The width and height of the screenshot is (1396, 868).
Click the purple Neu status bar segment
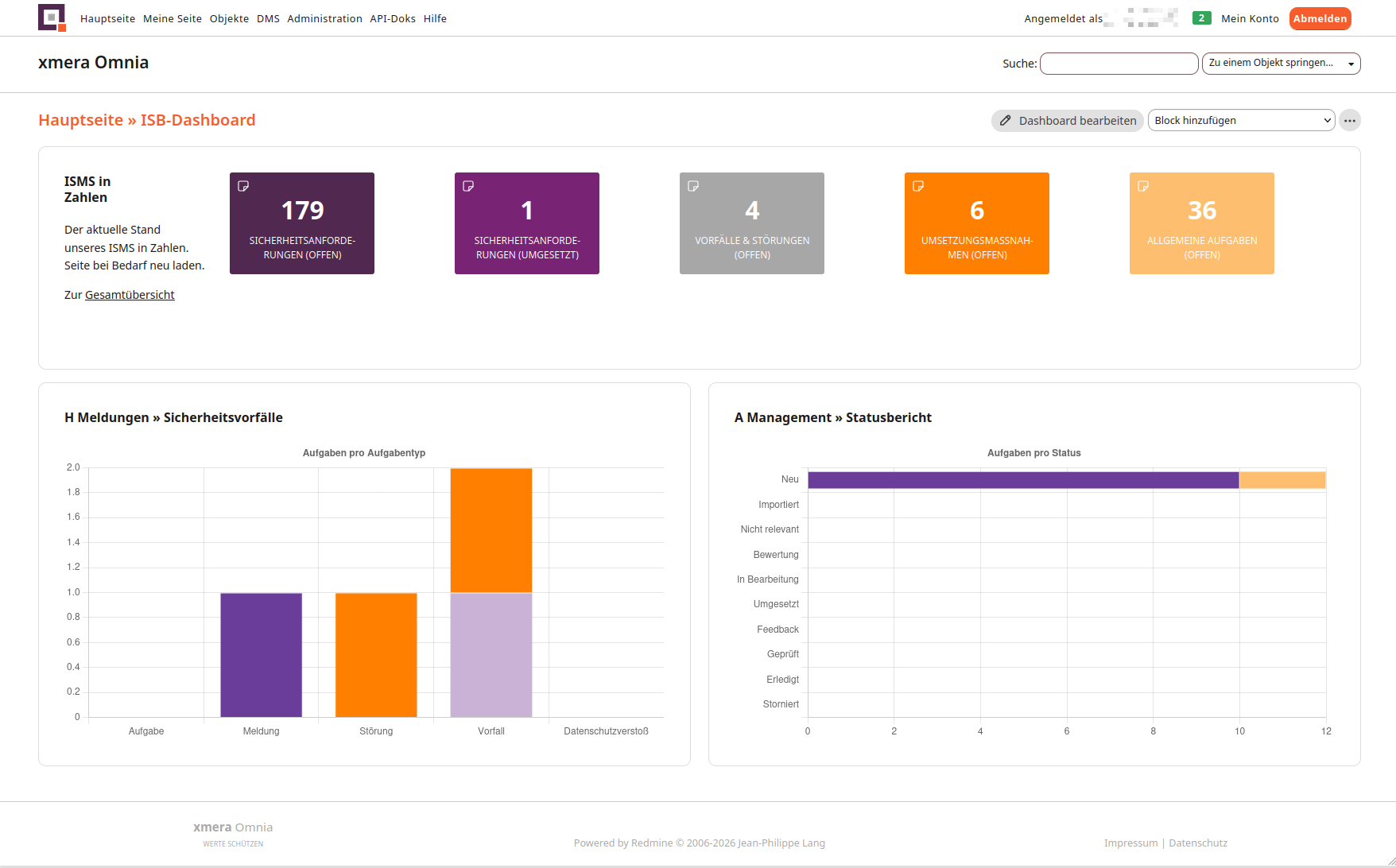tap(1023, 480)
